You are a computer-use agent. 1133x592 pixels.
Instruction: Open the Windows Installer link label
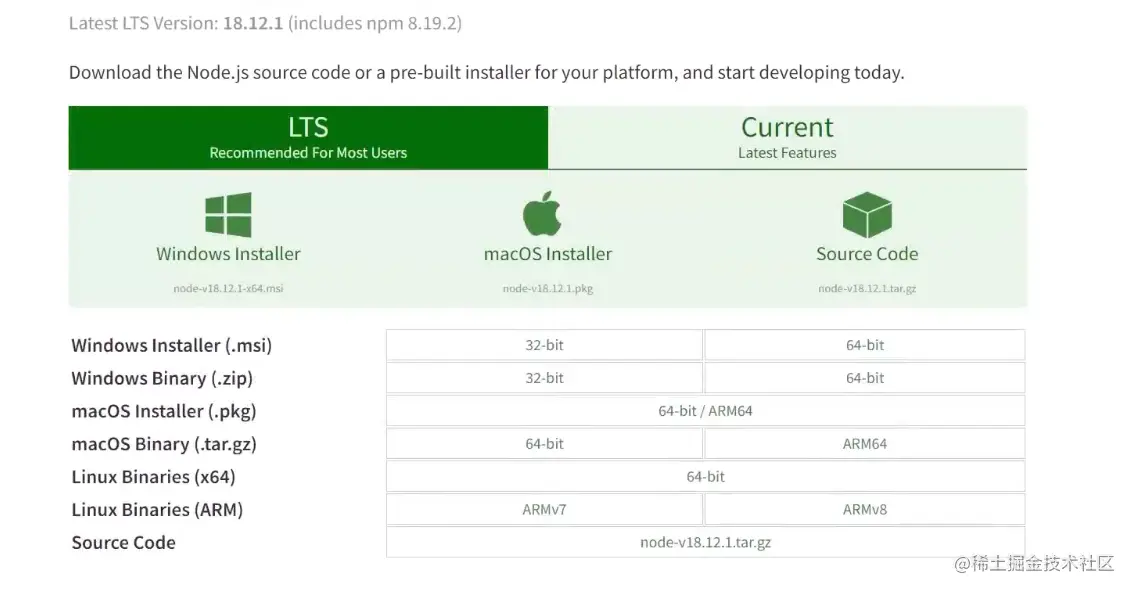228,254
